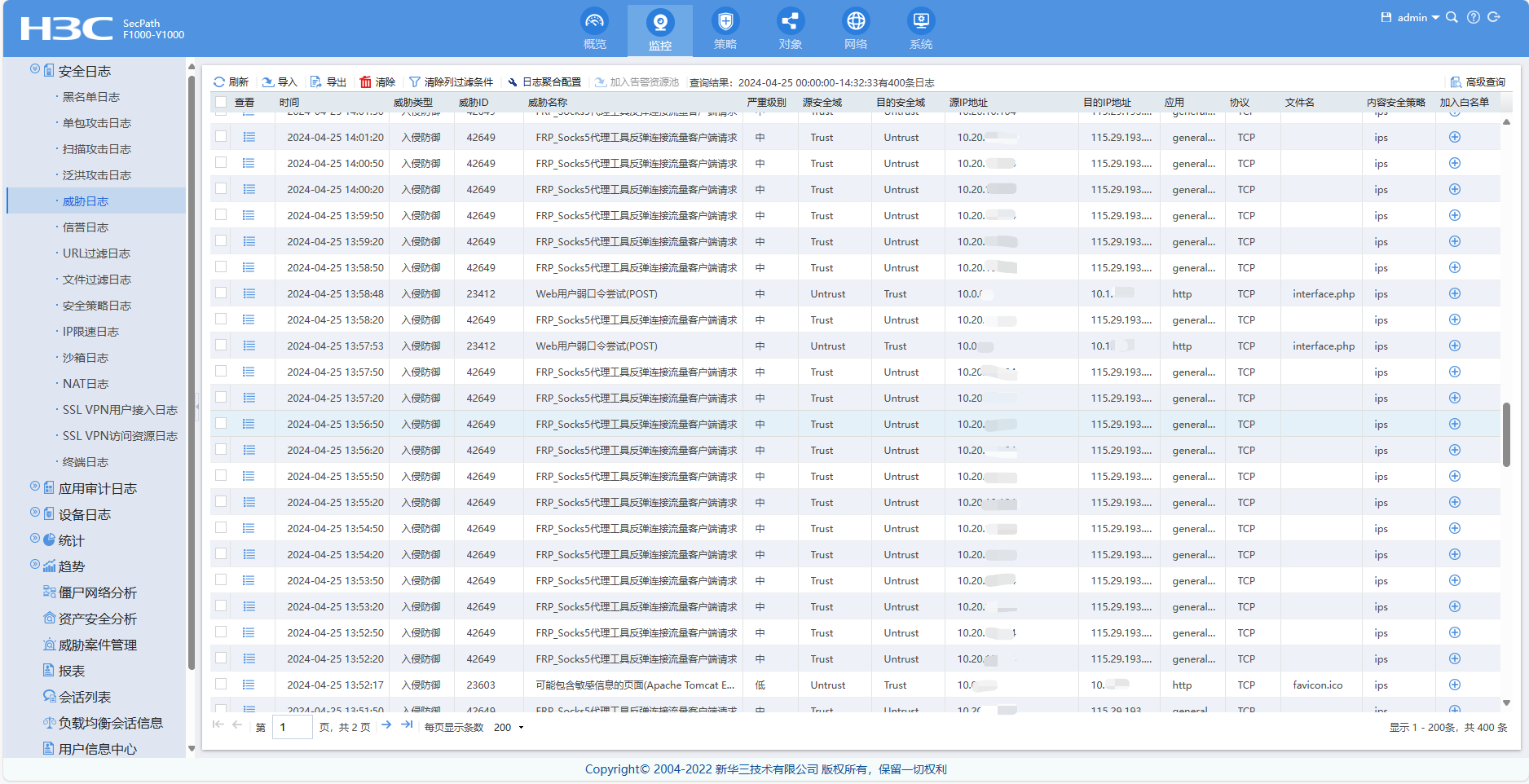Click the table vertical scrollbar thumb
1529x784 pixels.
pyautogui.click(x=1506, y=434)
